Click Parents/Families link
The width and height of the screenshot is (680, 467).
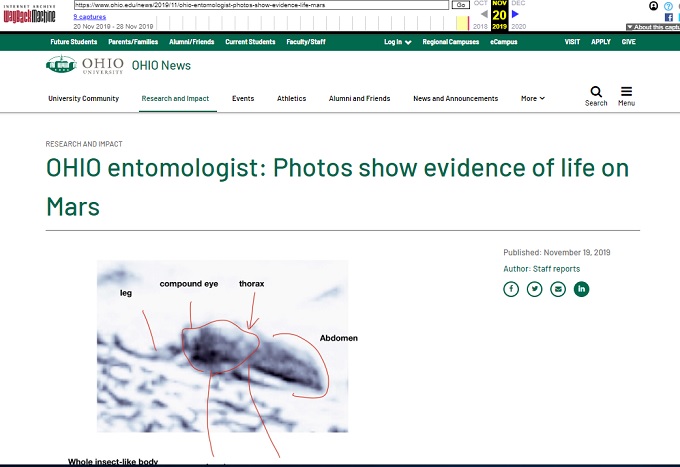pyautogui.click(x=133, y=42)
